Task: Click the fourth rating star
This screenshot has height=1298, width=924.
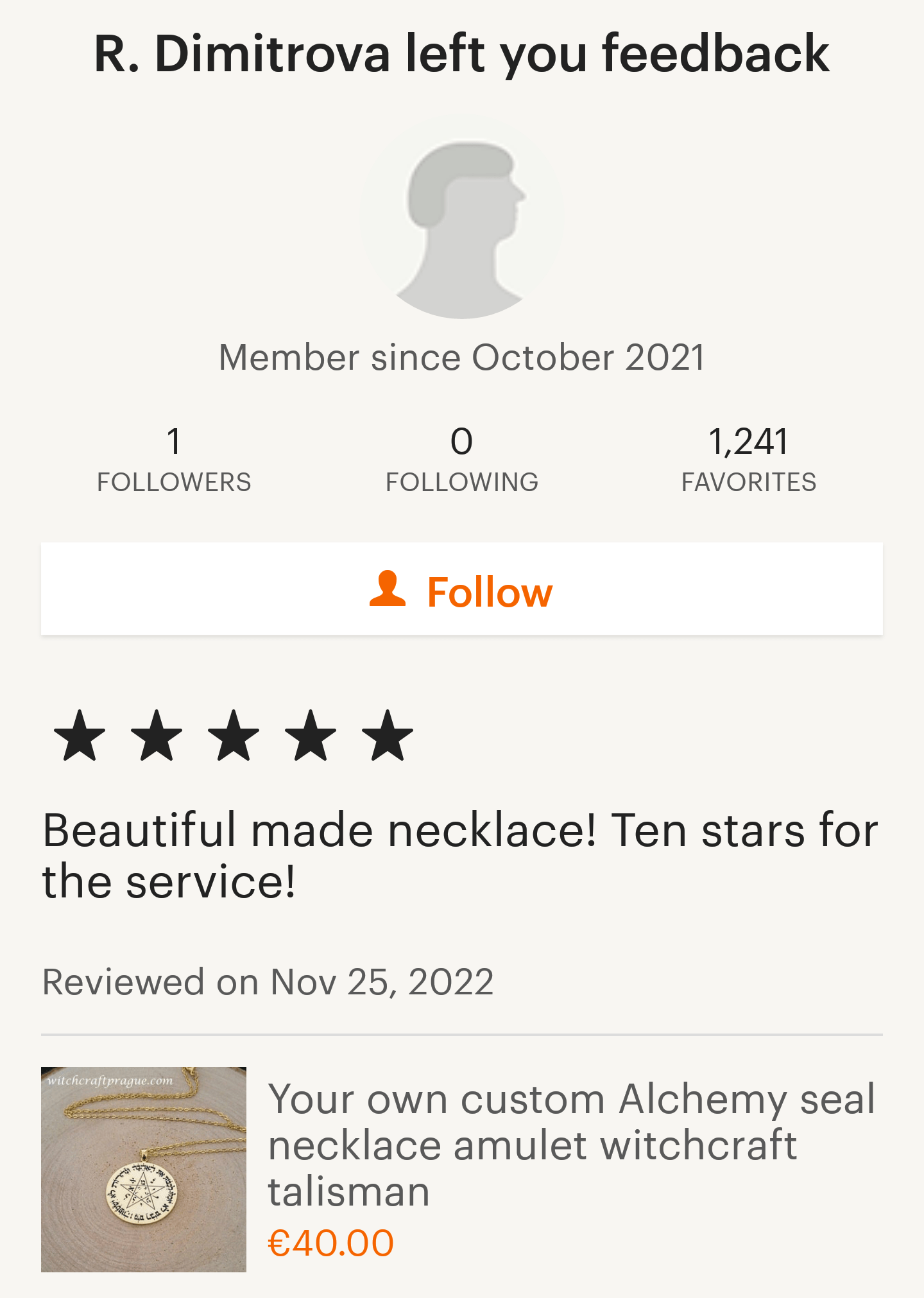Action: 311,736
